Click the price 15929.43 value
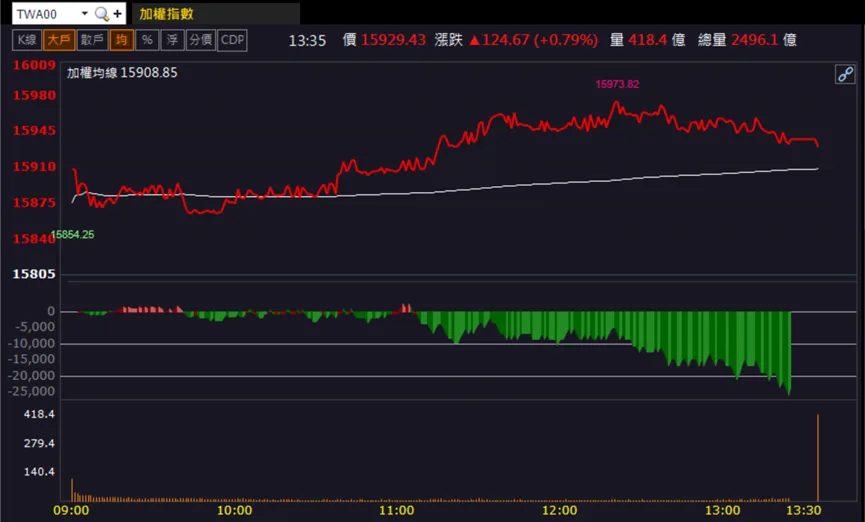 coord(393,40)
